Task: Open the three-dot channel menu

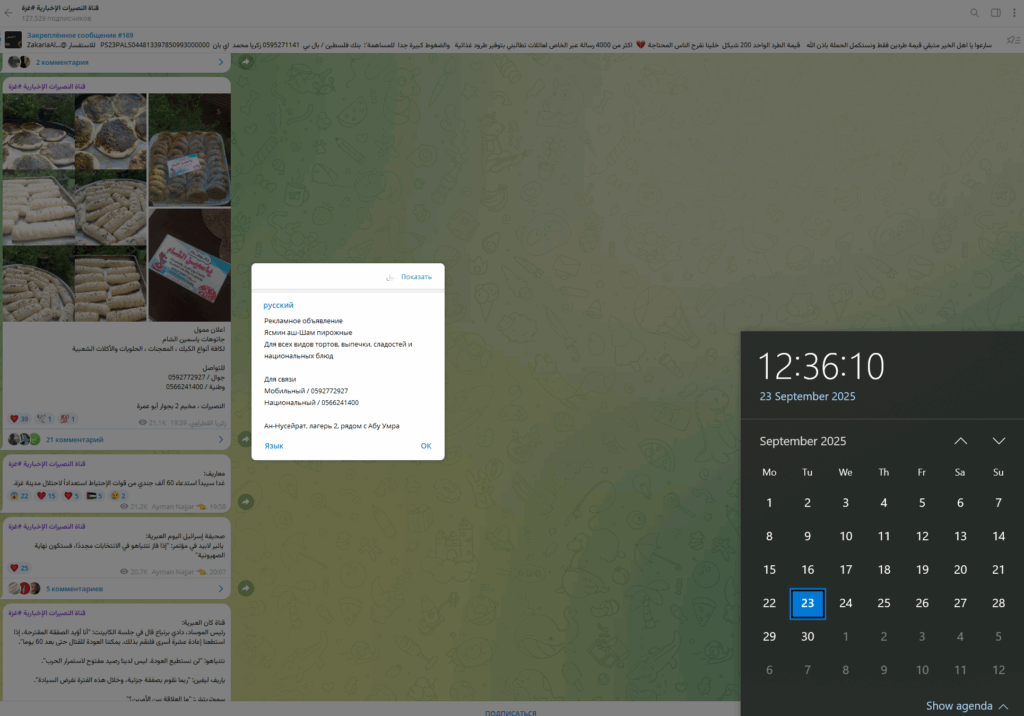Action: tap(1015, 13)
